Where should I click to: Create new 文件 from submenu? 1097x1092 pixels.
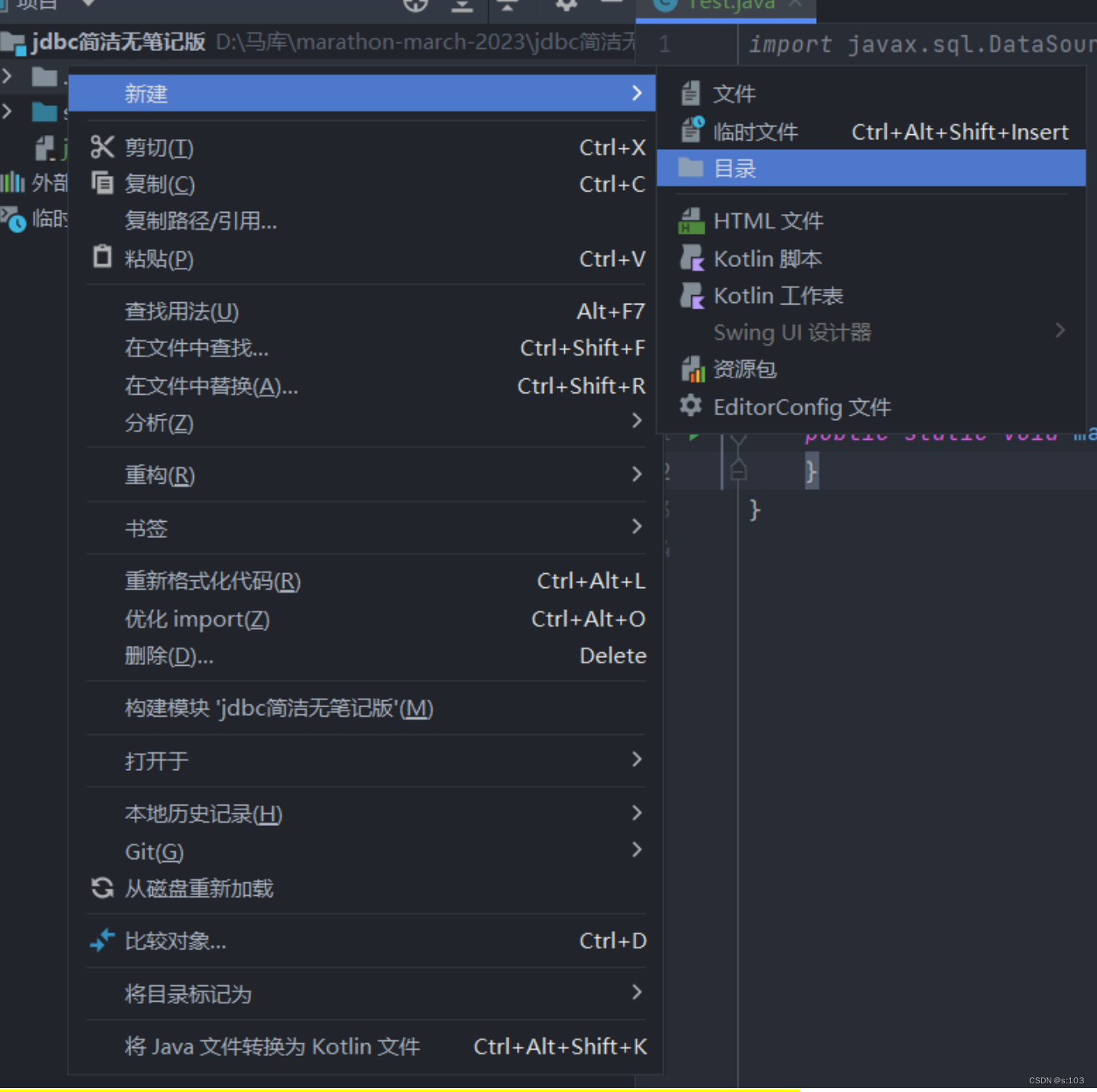(x=871, y=93)
